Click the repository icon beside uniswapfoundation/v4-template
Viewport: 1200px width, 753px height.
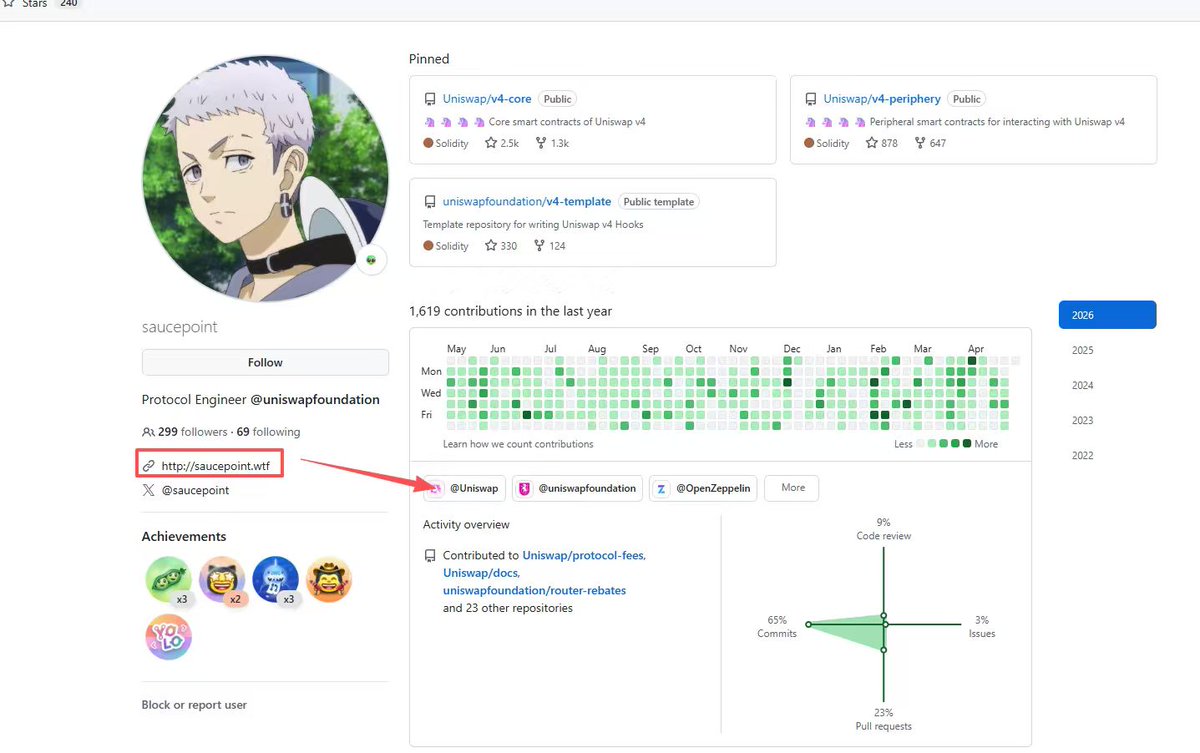coord(430,201)
